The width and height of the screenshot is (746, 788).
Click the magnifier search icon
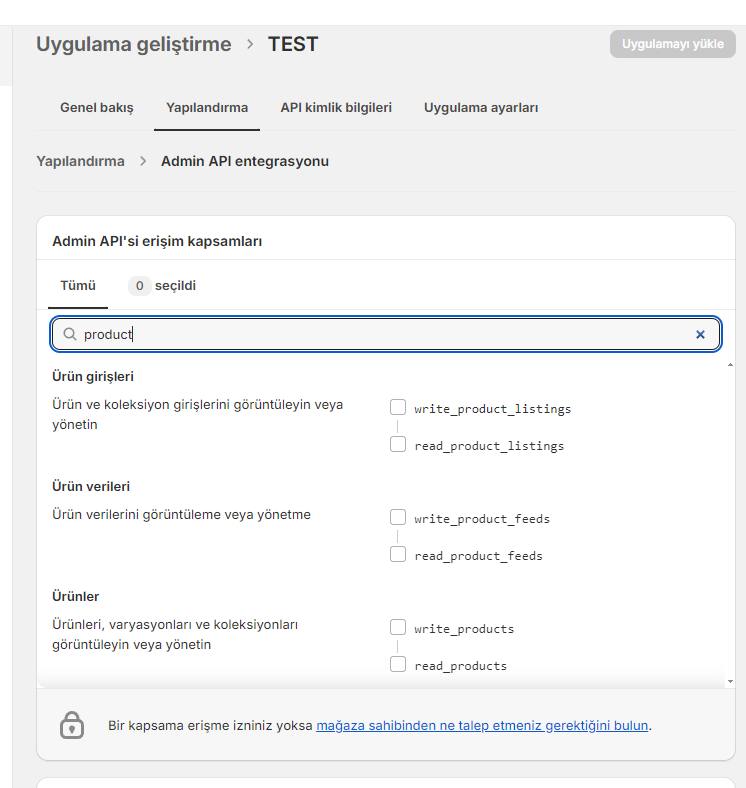70,334
